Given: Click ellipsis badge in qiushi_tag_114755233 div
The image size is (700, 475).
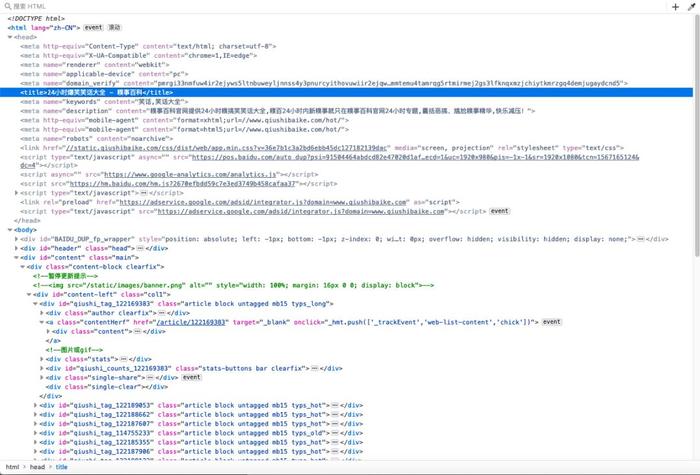Looking at the screenshot, I should pyautogui.click(x=335, y=433).
